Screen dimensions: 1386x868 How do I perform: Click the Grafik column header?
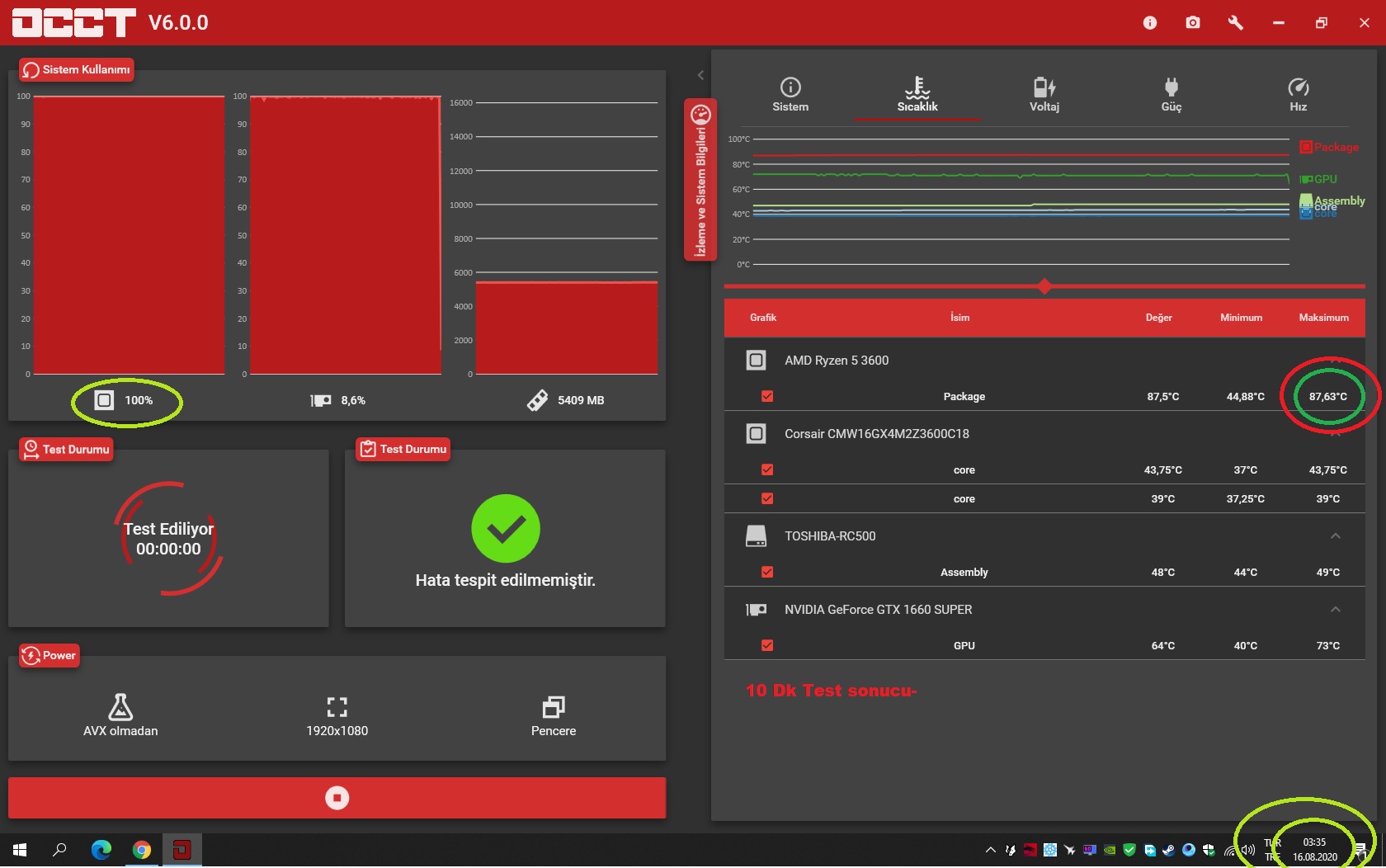tap(763, 318)
